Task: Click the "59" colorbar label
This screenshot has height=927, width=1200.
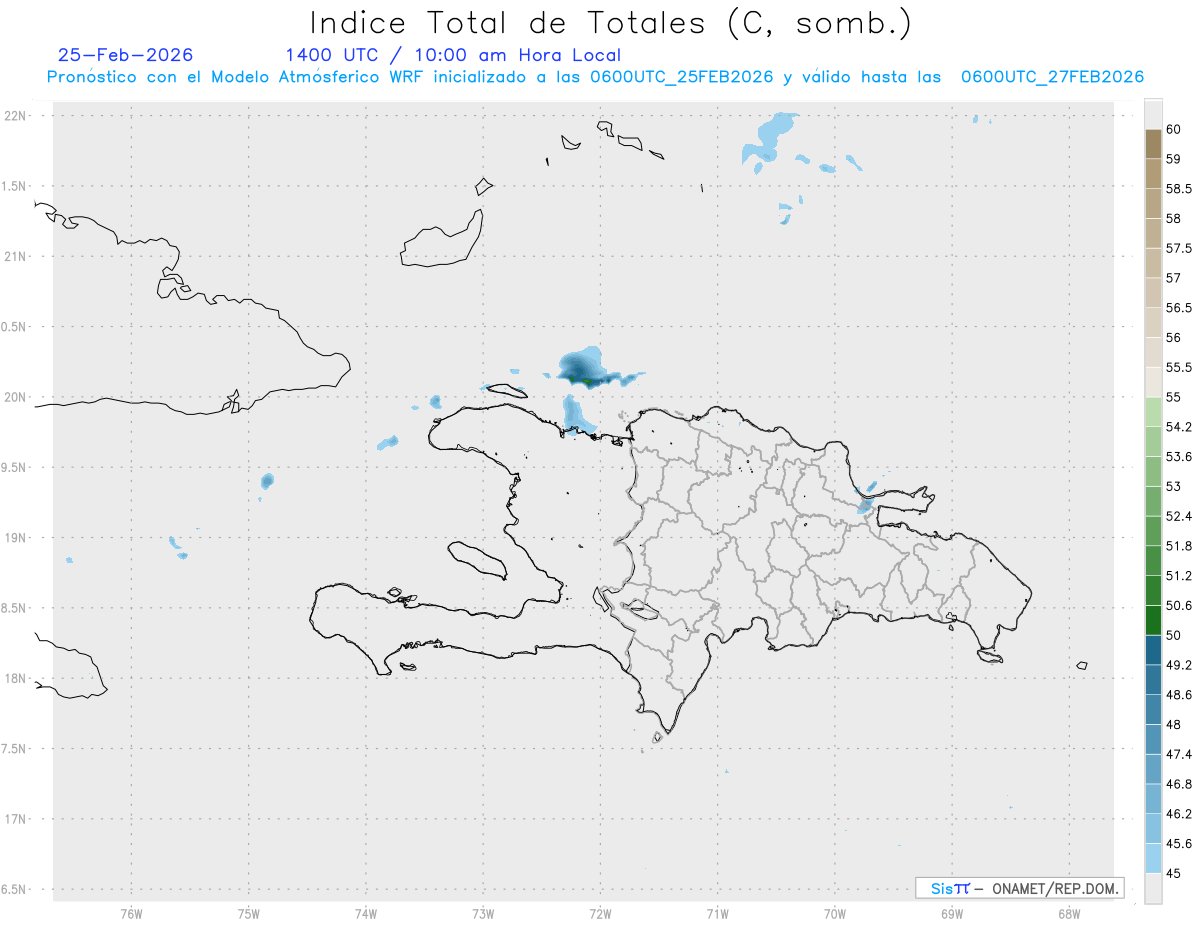Action: pos(1174,159)
